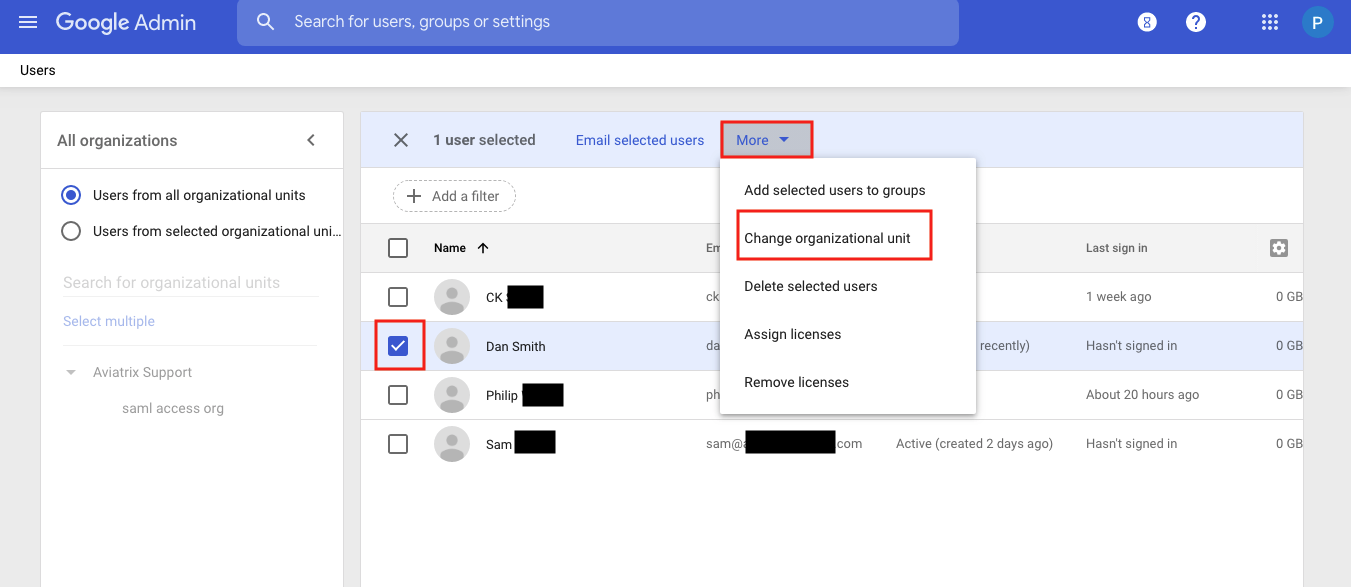The image size is (1351, 587).
Task: Collapse the All organizations panel
Action: click(x=311, y=140)
